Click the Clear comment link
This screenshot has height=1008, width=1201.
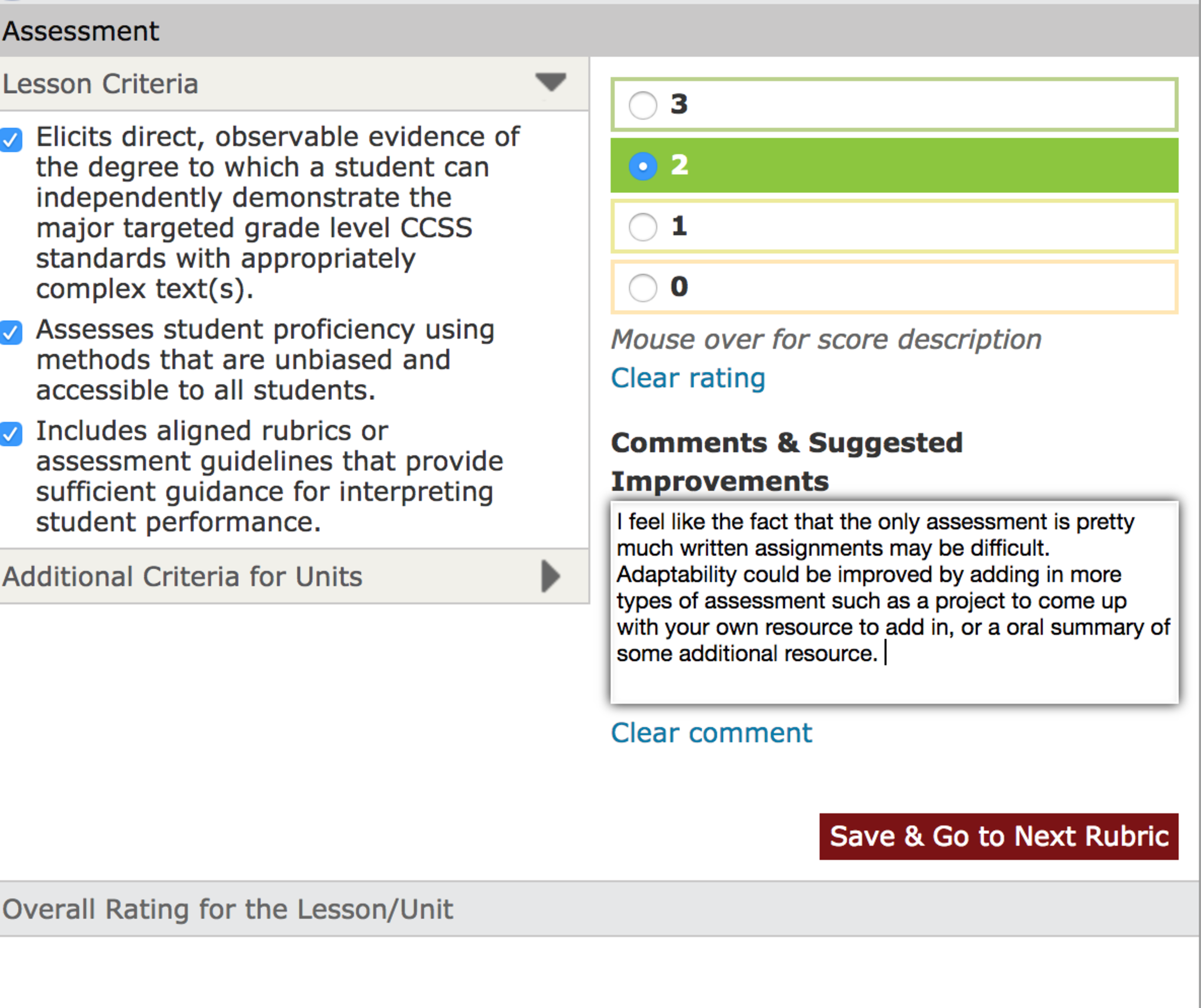pyautogui.click(x=711, y=733)
